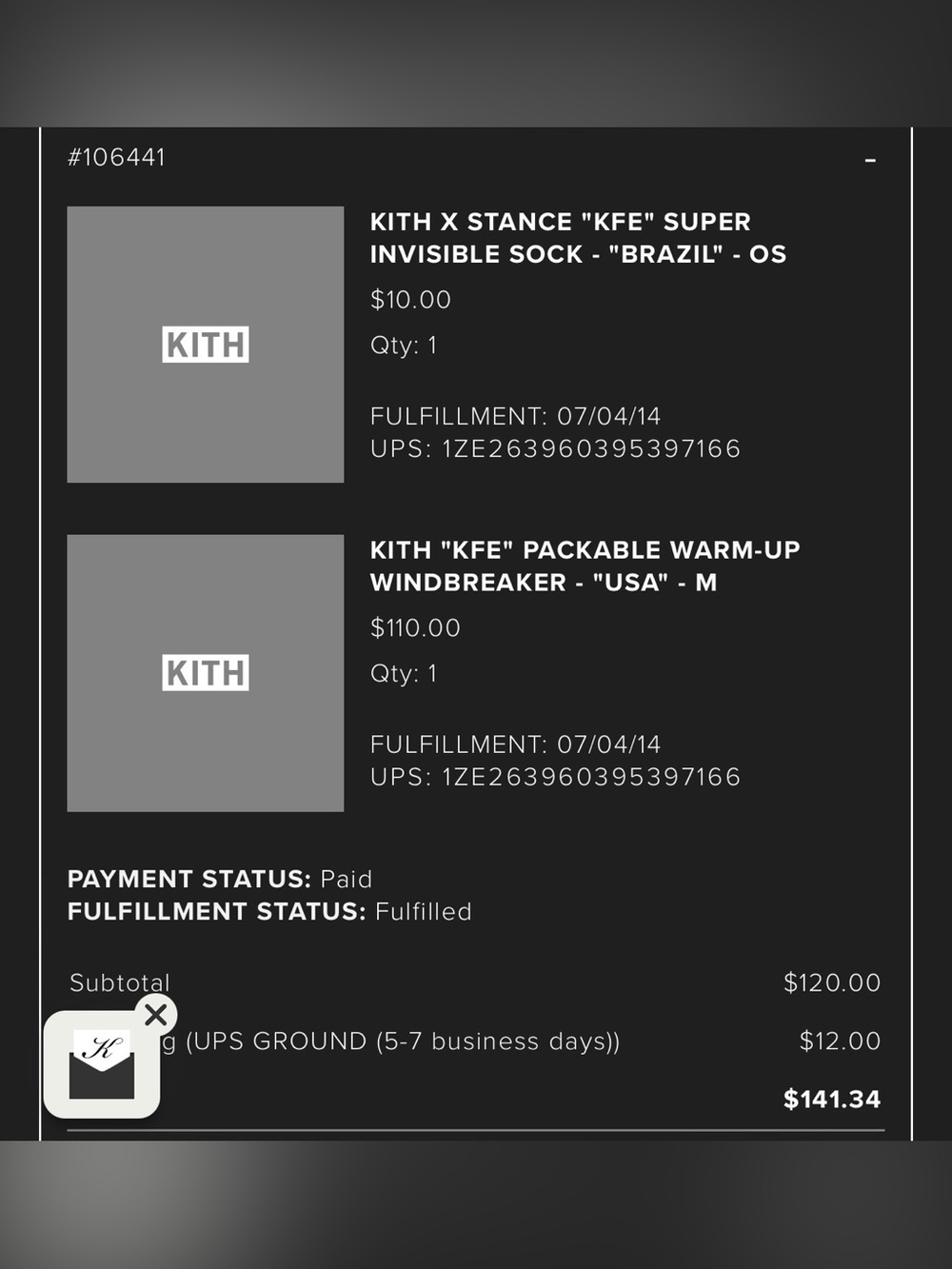Click the KITH logo on the sock image
This screenshot has height=1269, width=952.
(x=206, y=345)
